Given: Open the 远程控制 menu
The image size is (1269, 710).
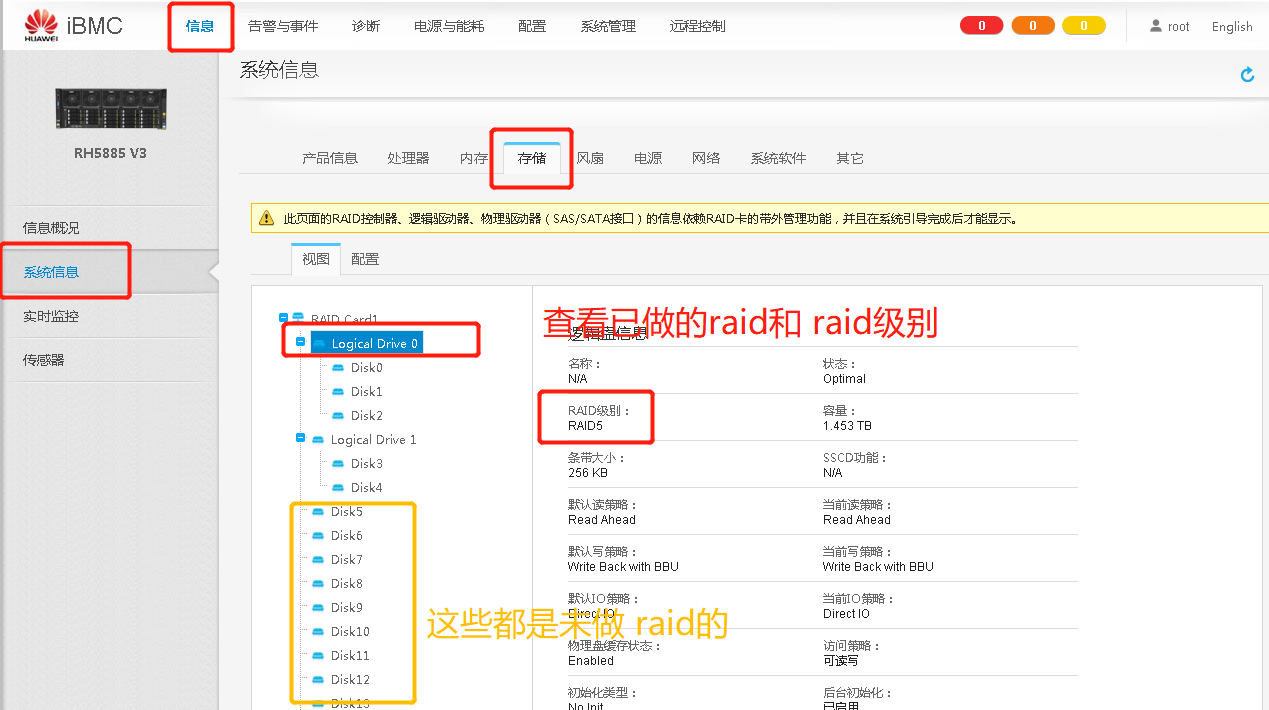Looking at the screenshot, I should click(698, 26).
